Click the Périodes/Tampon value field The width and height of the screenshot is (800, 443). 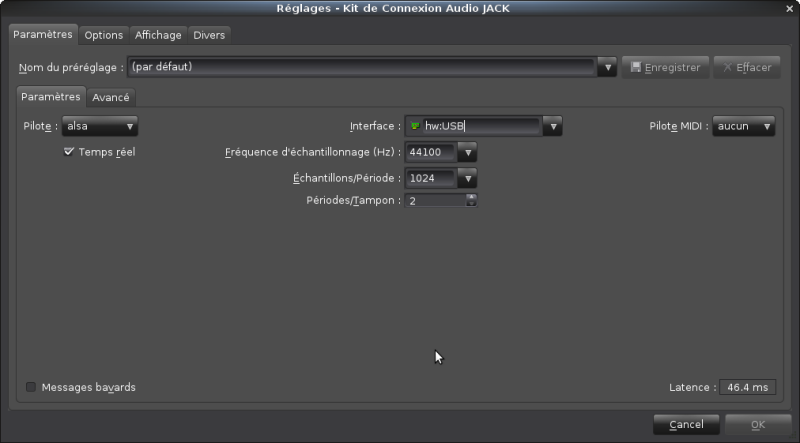(x=435, y=201)
